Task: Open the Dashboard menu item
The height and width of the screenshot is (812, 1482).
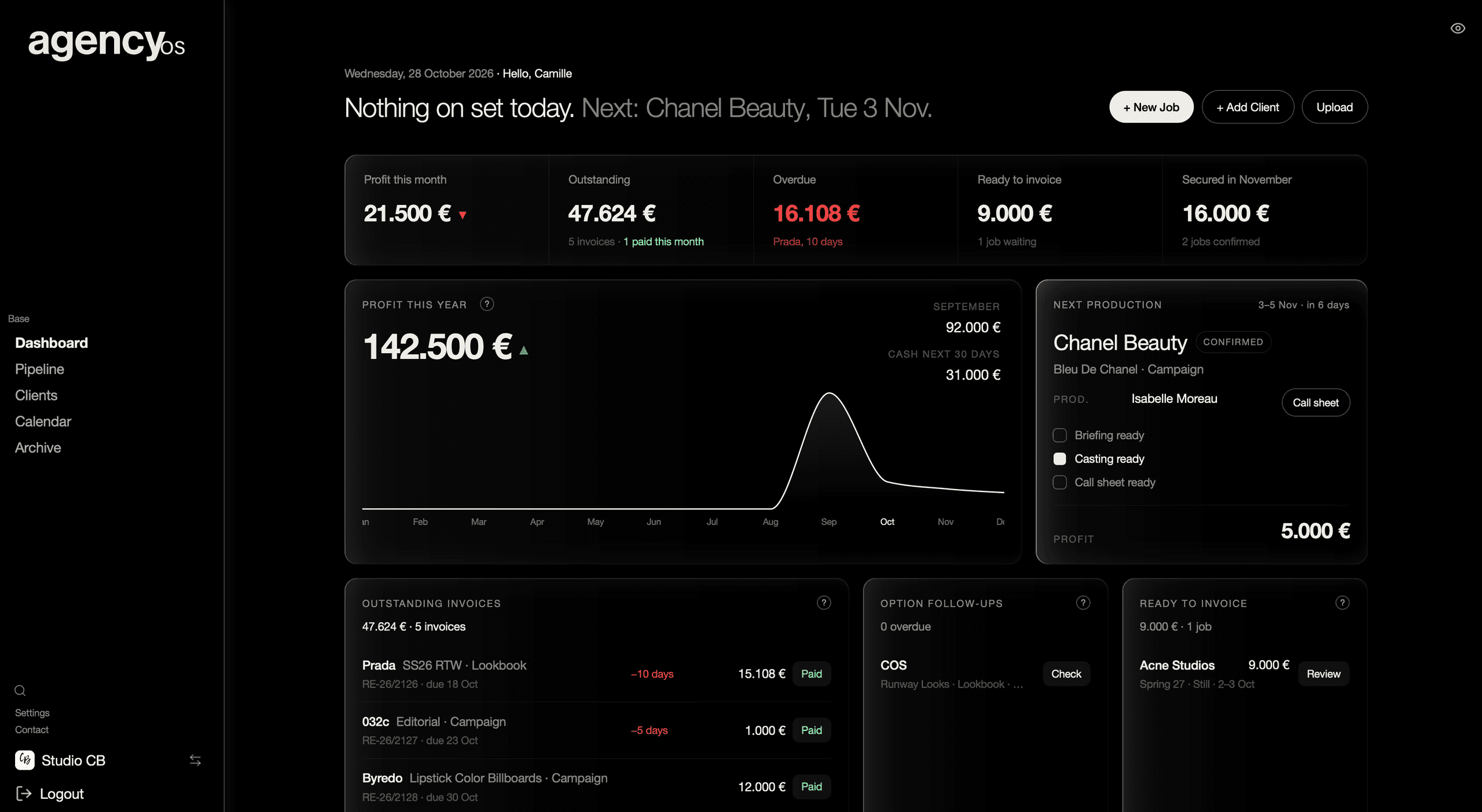Action: click(x=52, y=343)
